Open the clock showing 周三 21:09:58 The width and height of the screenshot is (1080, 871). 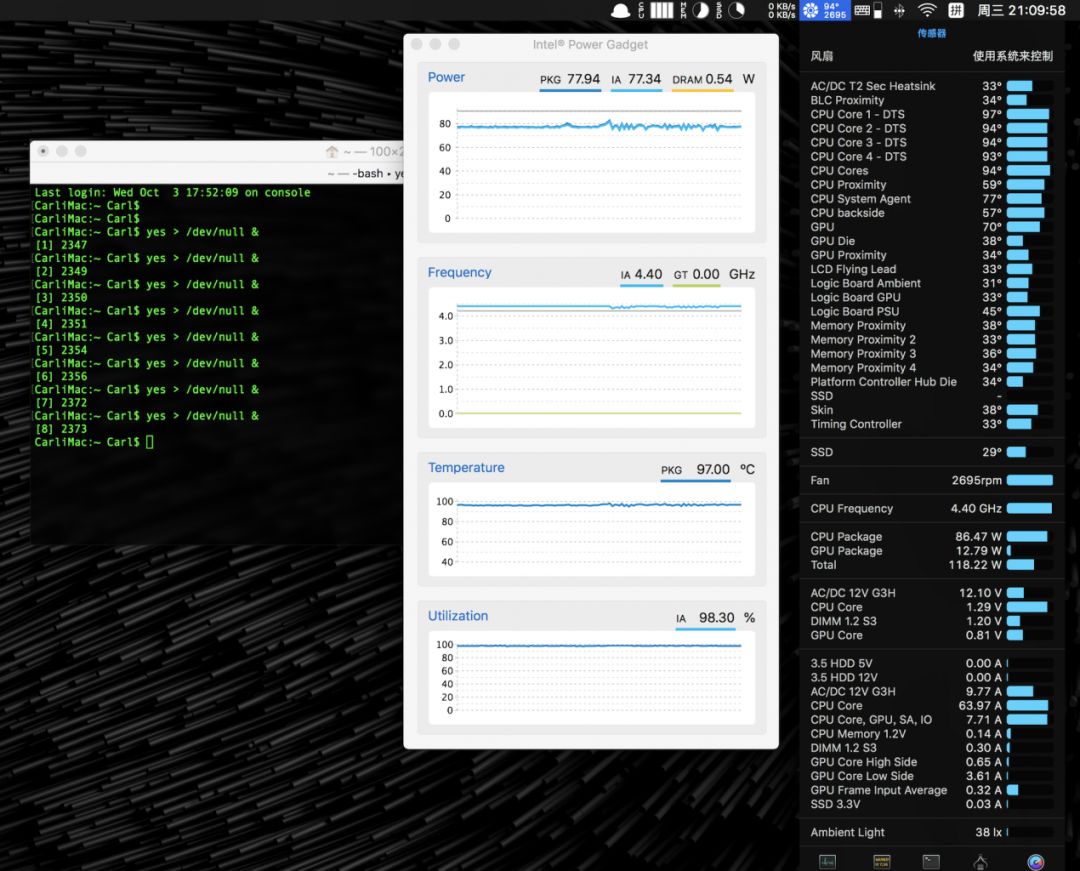pos(1021,10)
